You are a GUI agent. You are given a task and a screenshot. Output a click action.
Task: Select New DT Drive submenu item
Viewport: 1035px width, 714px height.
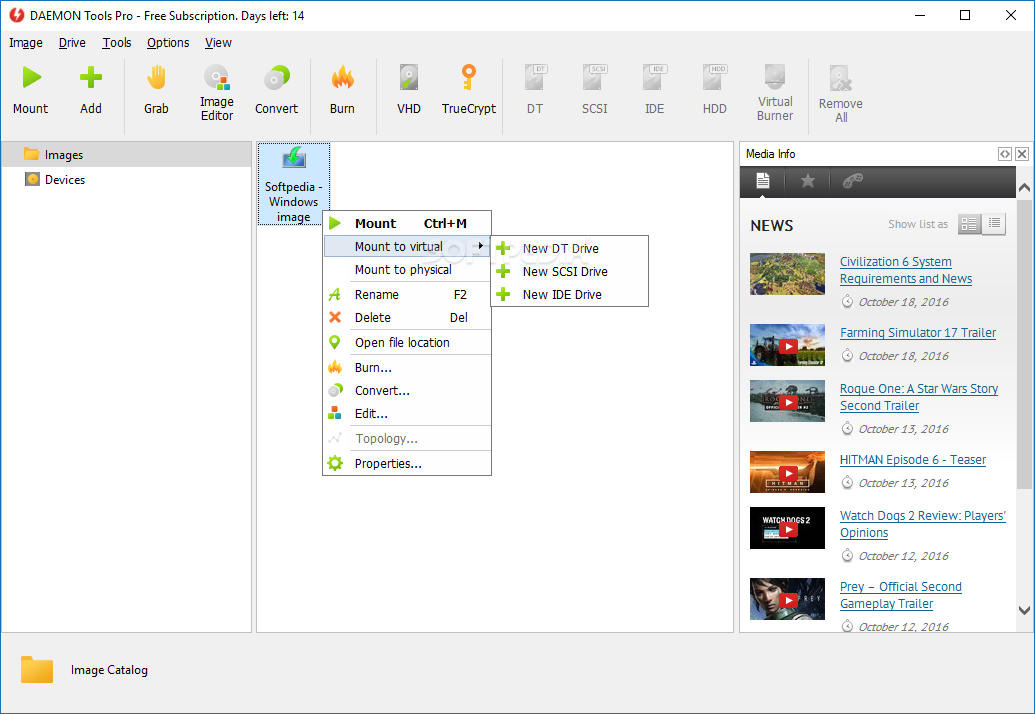[x=569, y=249]
